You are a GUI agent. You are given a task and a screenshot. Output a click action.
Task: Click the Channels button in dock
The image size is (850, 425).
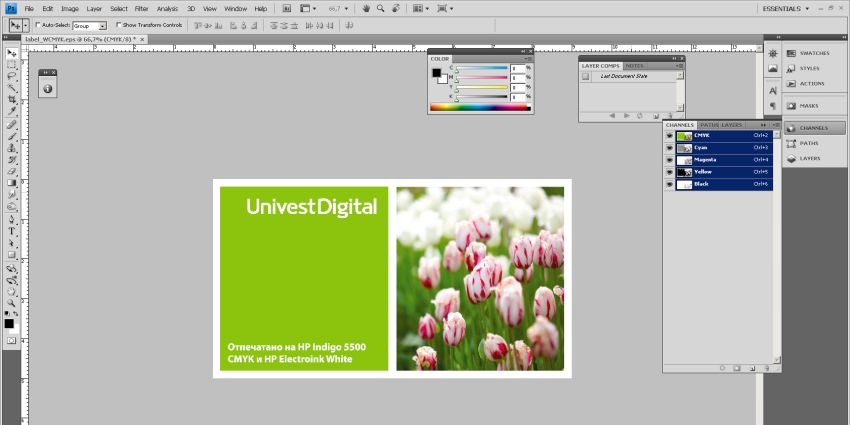click(x=814, y=128)
